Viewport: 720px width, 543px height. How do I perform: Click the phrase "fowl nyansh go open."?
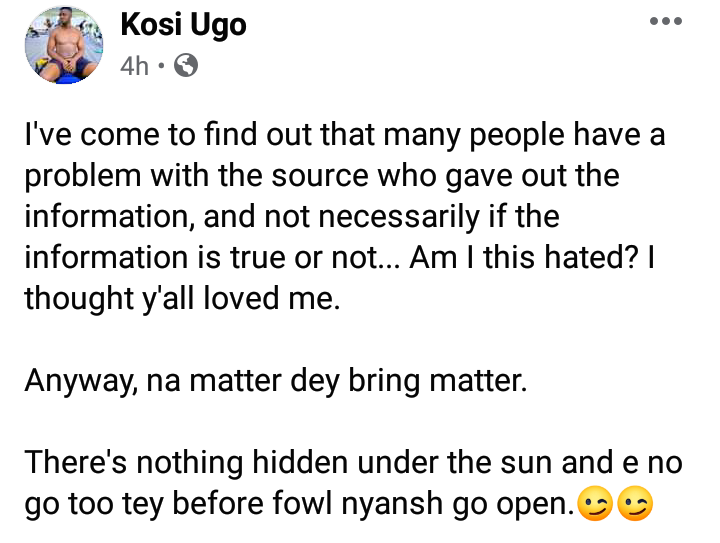click(422, 504)
